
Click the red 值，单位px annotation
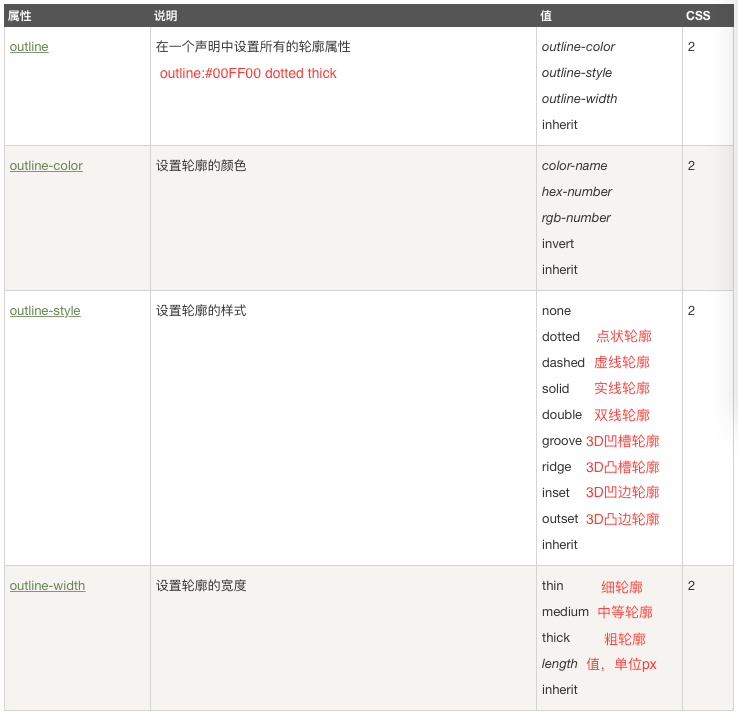(621, 664)
